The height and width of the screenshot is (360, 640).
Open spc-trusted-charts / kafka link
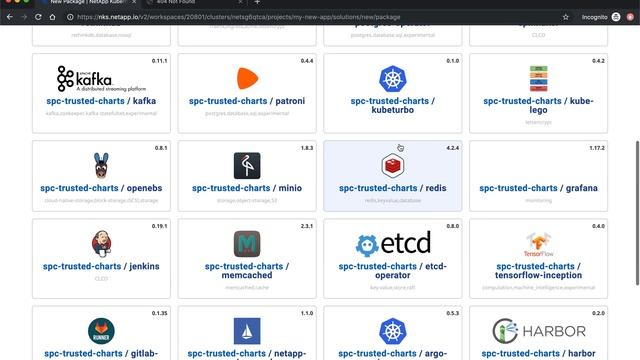pos(101,101)
